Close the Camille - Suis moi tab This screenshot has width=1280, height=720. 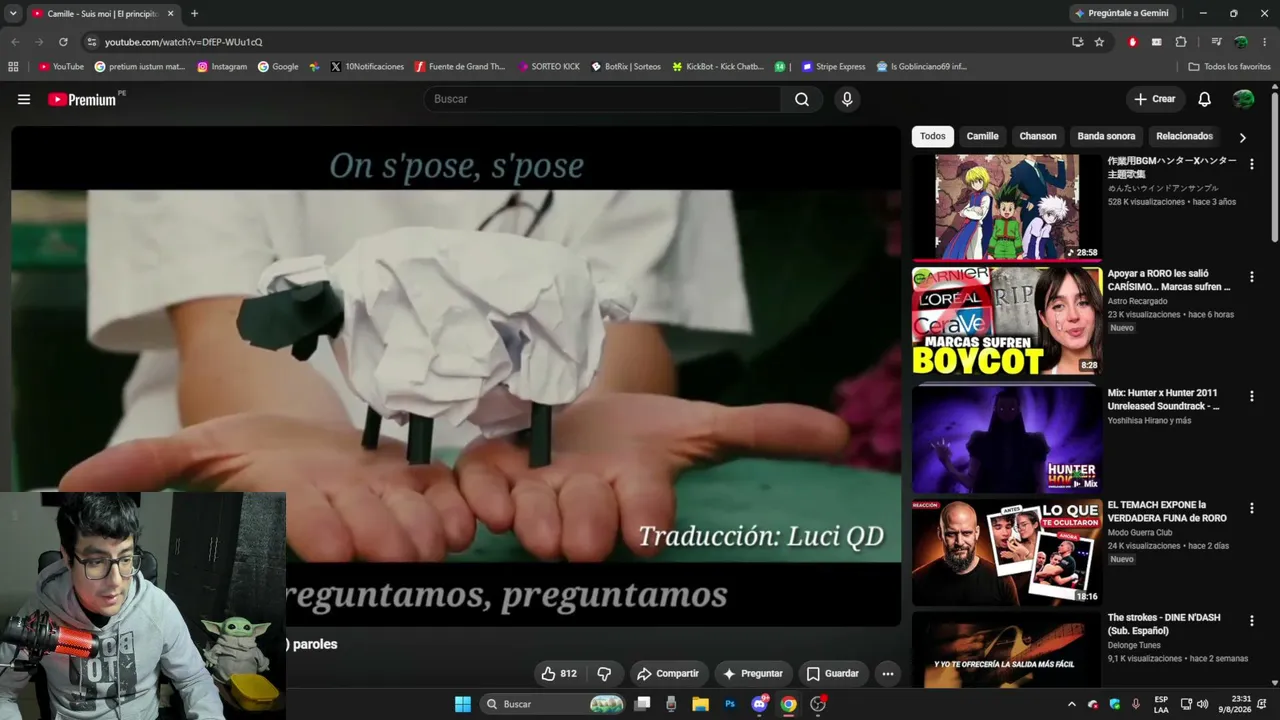click(171, 14)
